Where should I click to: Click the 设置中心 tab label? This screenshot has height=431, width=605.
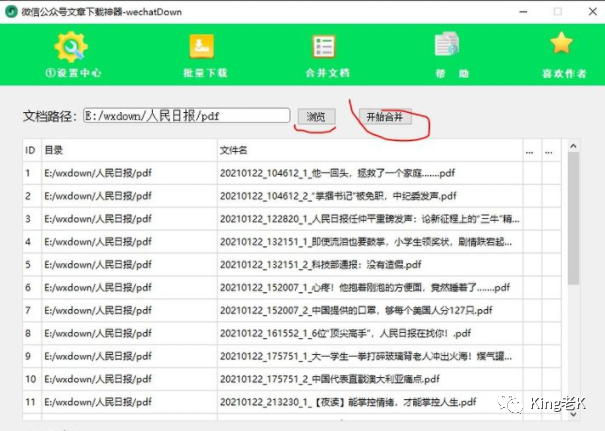(73, 73)
